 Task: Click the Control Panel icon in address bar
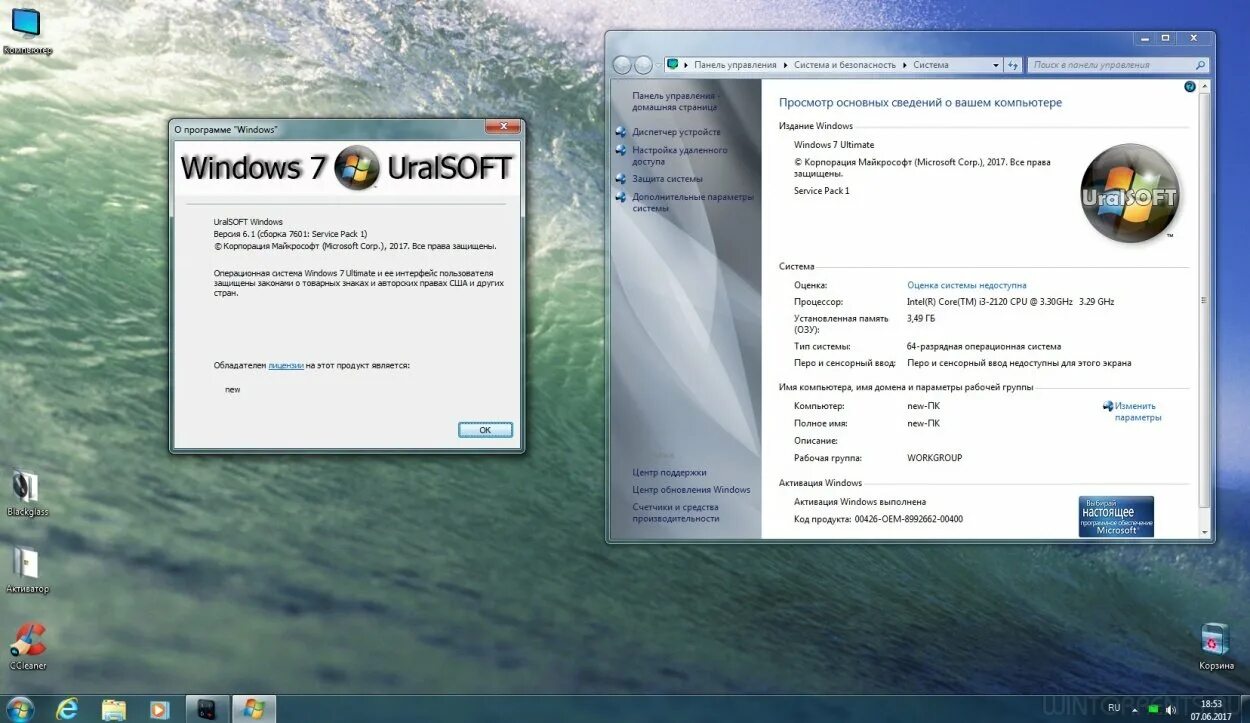point(673,65)
